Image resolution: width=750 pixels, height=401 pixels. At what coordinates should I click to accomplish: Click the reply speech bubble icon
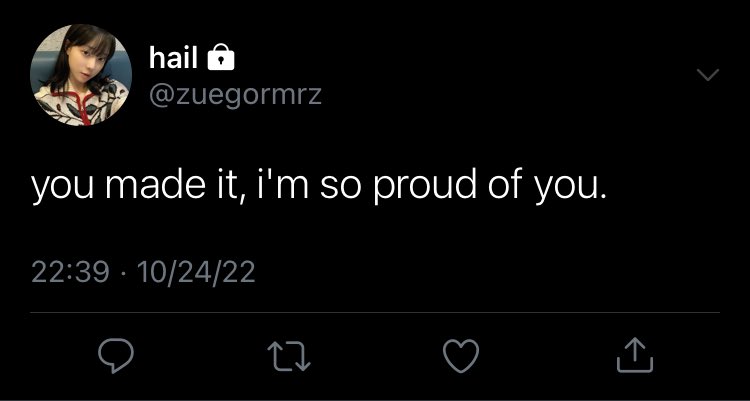pyautogui.click(x=116, y=356)
